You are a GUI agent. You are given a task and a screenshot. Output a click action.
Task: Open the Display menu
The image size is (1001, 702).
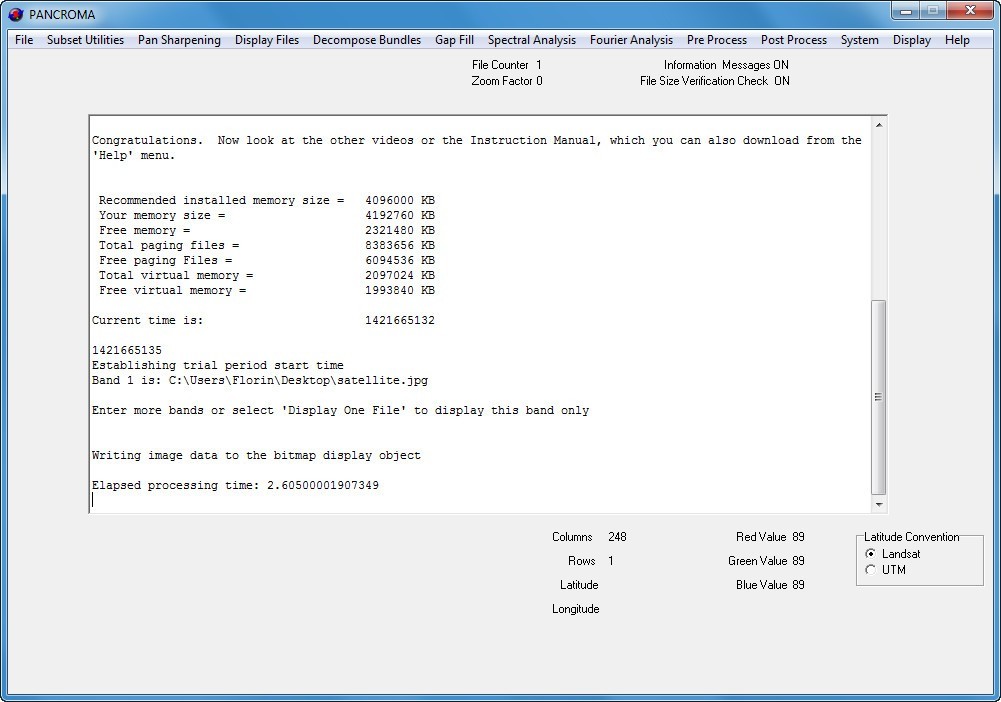pyautogui.click(x=911, y=40)
